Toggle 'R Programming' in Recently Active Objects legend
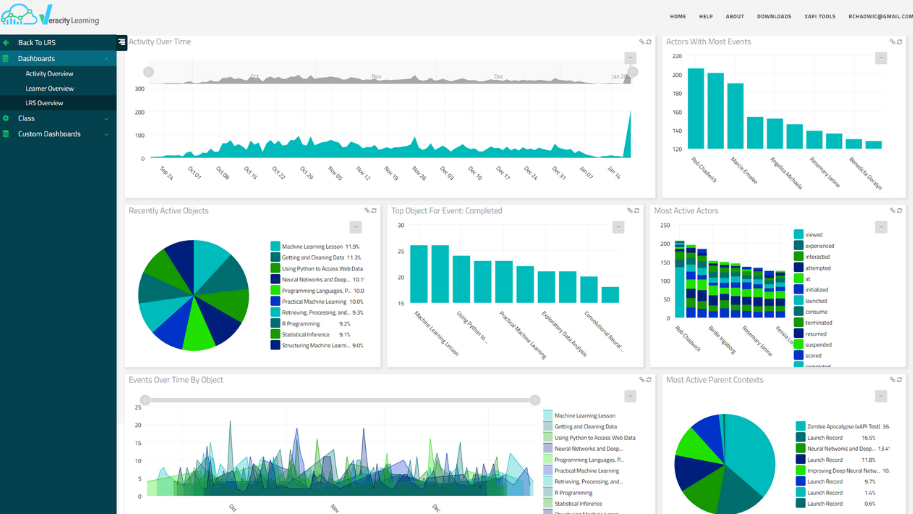 pos(311,324)
